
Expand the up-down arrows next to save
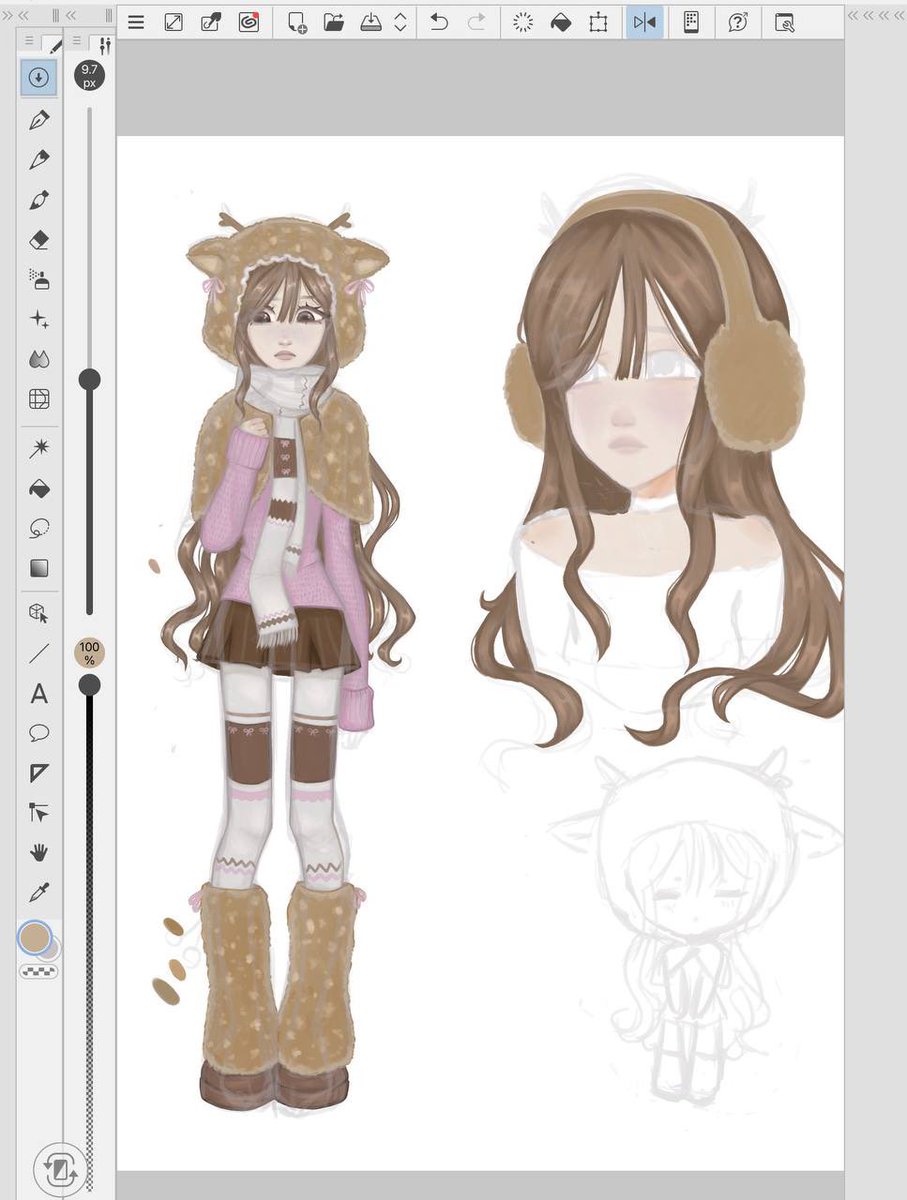pos(400,22)
